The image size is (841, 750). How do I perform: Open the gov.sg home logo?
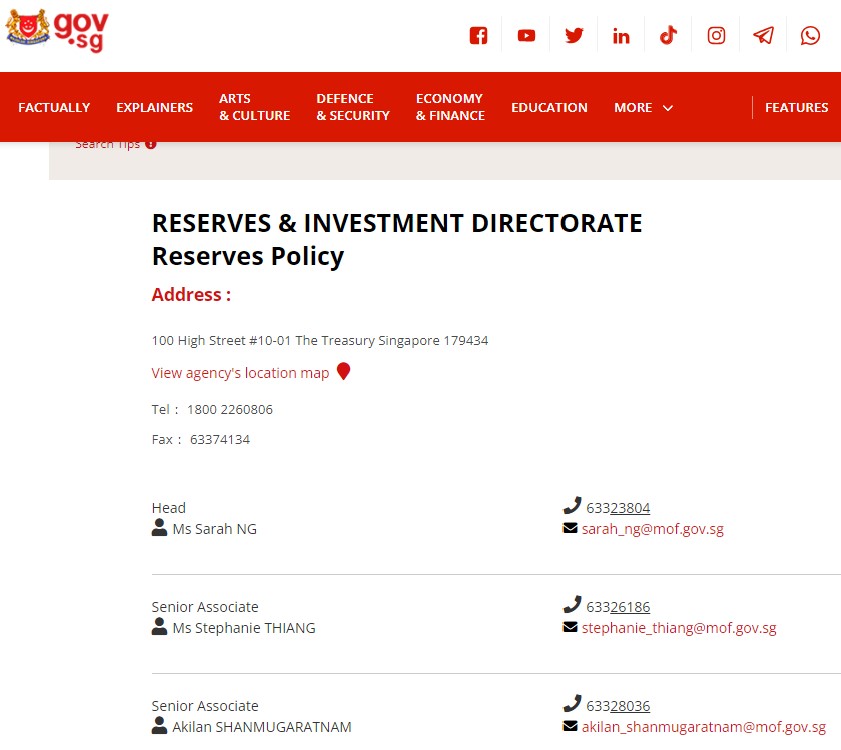pyautogui.click(x=57, y=31)
